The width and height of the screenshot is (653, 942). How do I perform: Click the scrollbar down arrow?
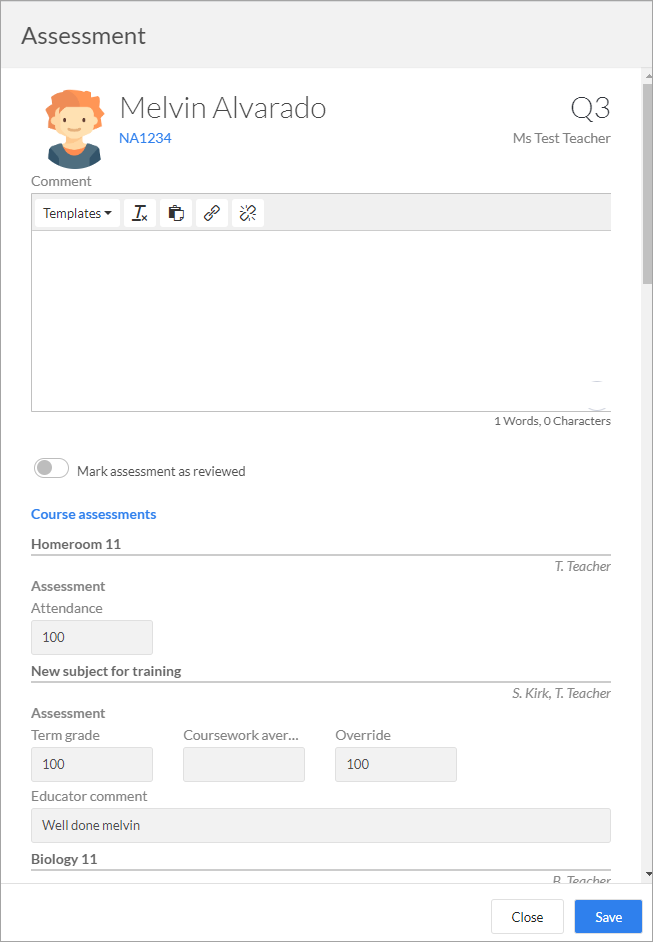[x=648, y=874]
